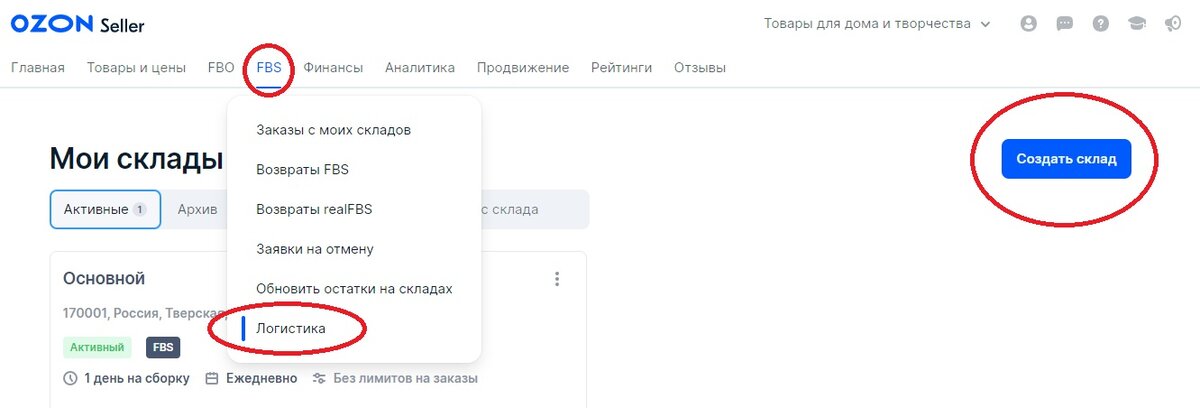Click the Ежедневно schedule text

tap(261, 379)
